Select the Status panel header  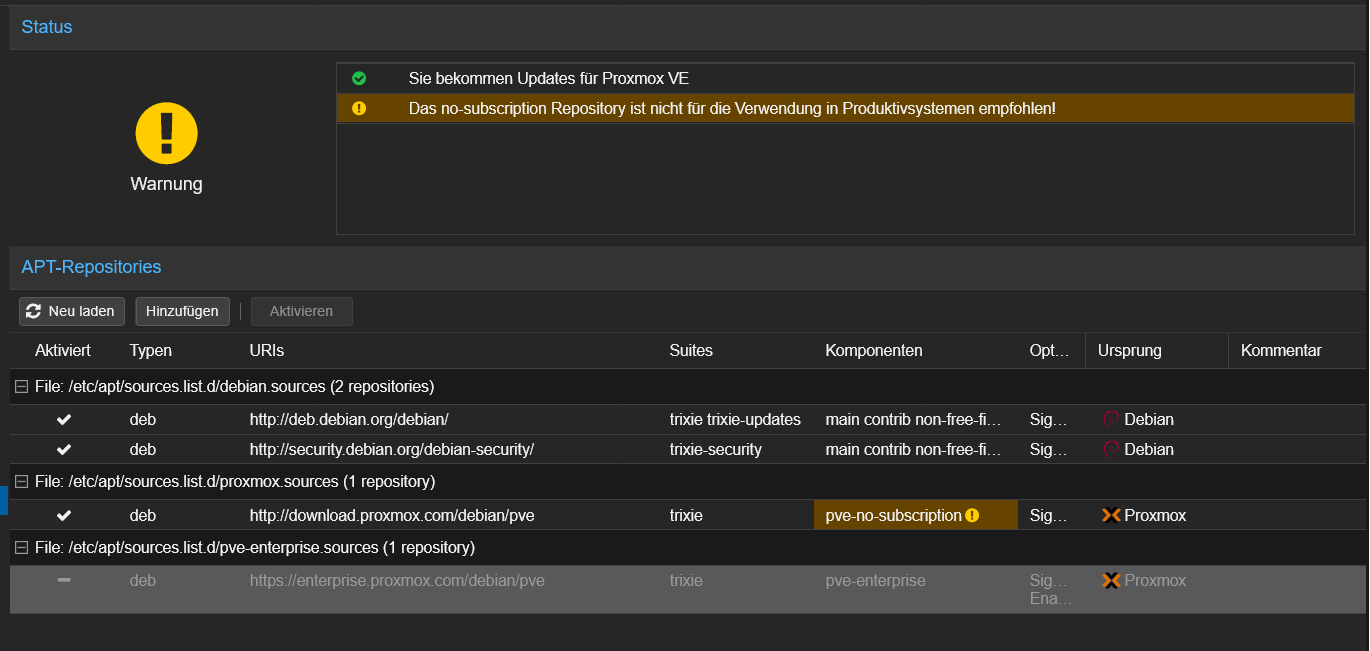pyautogui.click(x=46, y=27)
